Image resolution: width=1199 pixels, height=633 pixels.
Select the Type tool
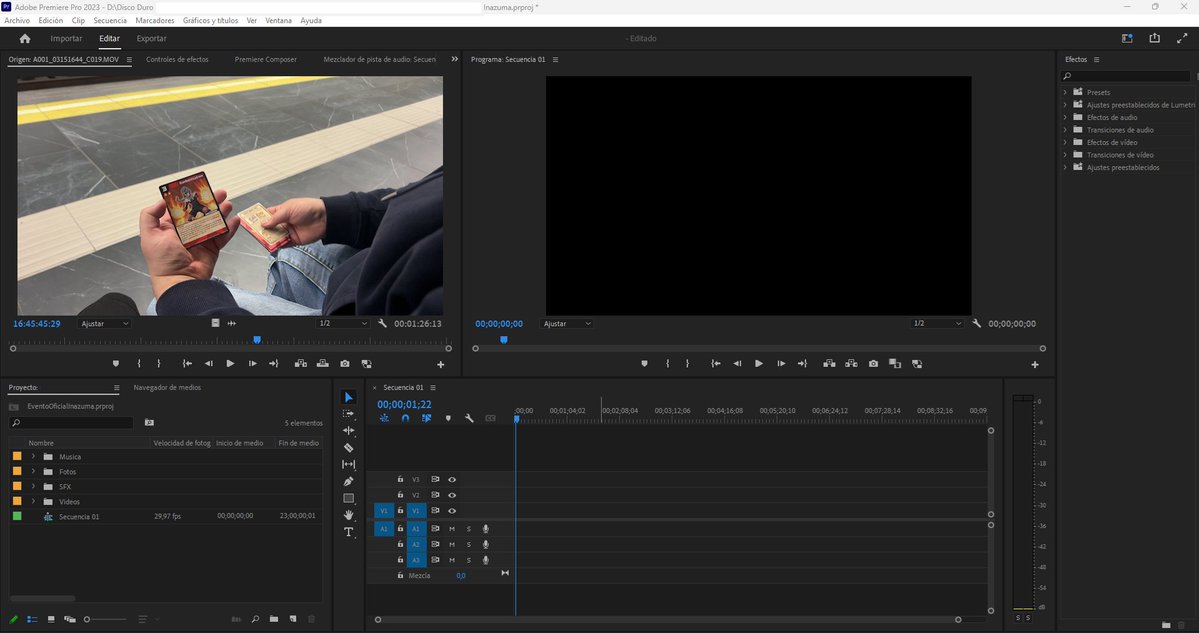[x=349, y=532]
